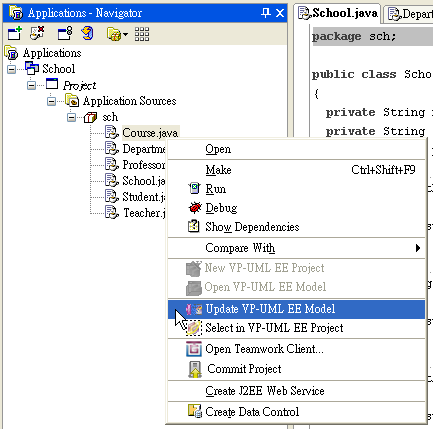
Task: Click the Commit Project icon
Action: [x=195, y=369]
